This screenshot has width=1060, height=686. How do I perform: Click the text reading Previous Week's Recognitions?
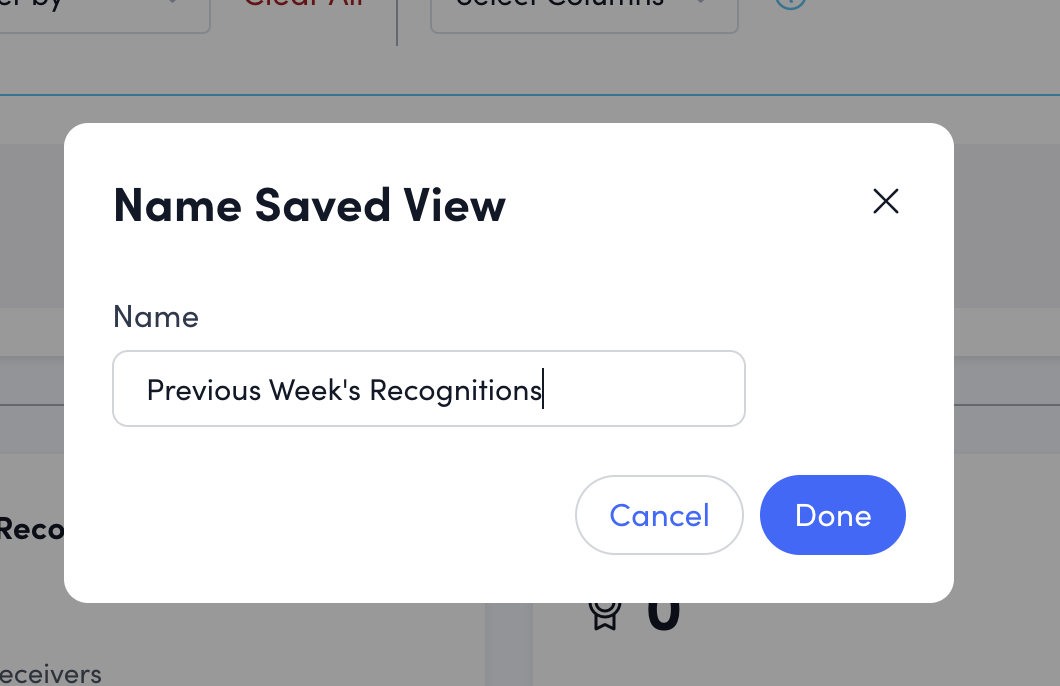click(344, 389)
